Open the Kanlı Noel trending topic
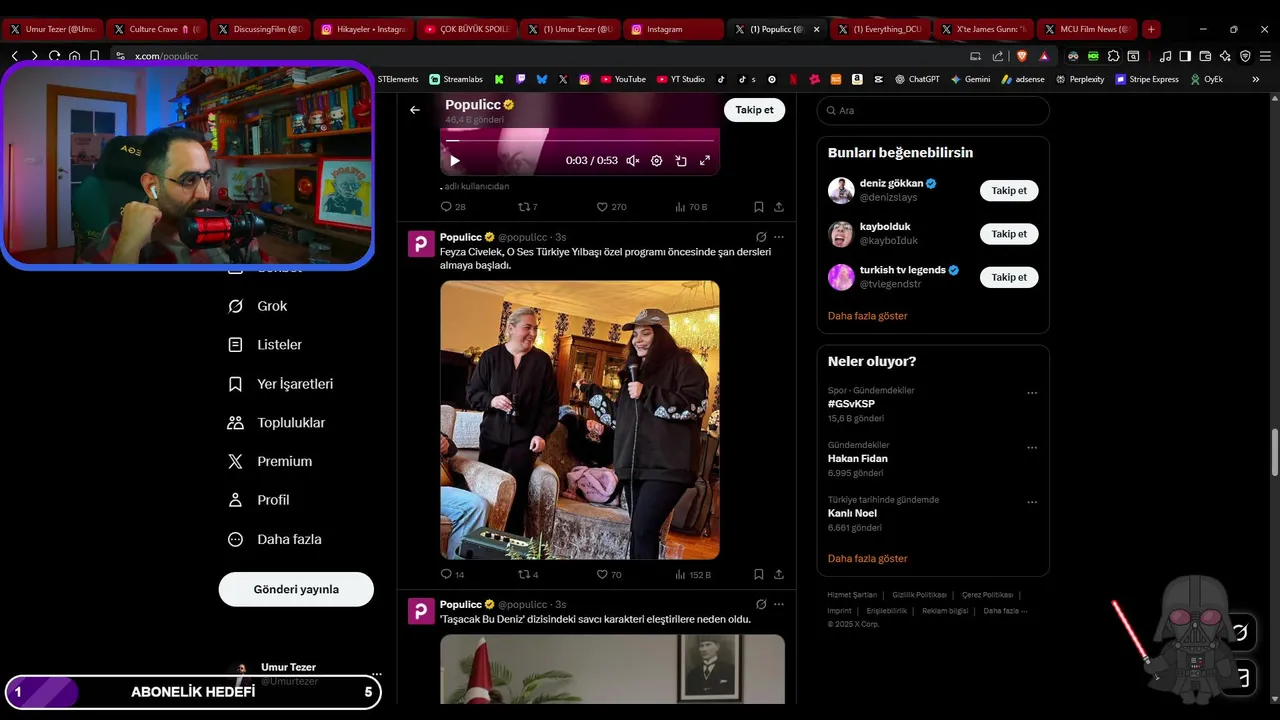Viewport: 1280px width, 720px height. [852, 513]
